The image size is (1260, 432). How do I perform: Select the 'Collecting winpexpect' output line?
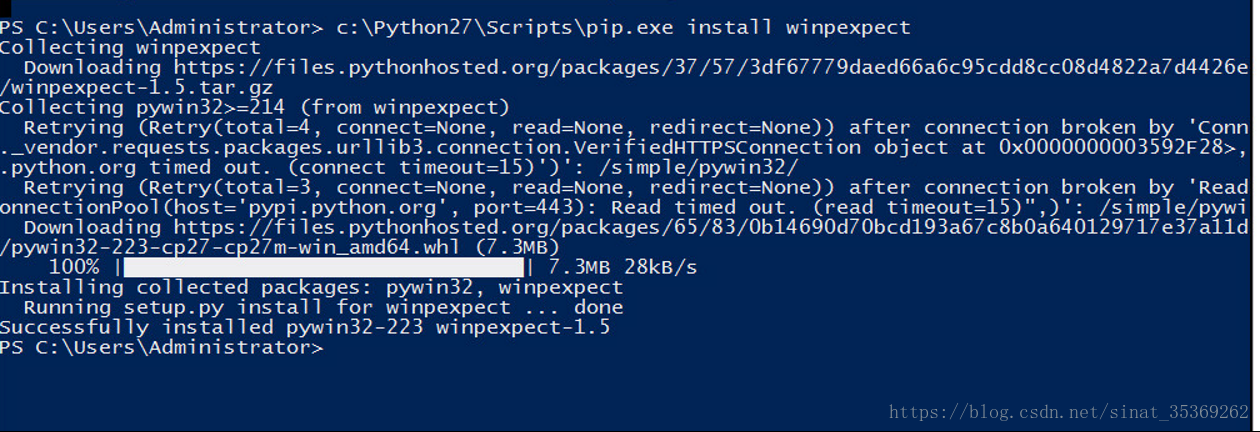pos(130,47)
